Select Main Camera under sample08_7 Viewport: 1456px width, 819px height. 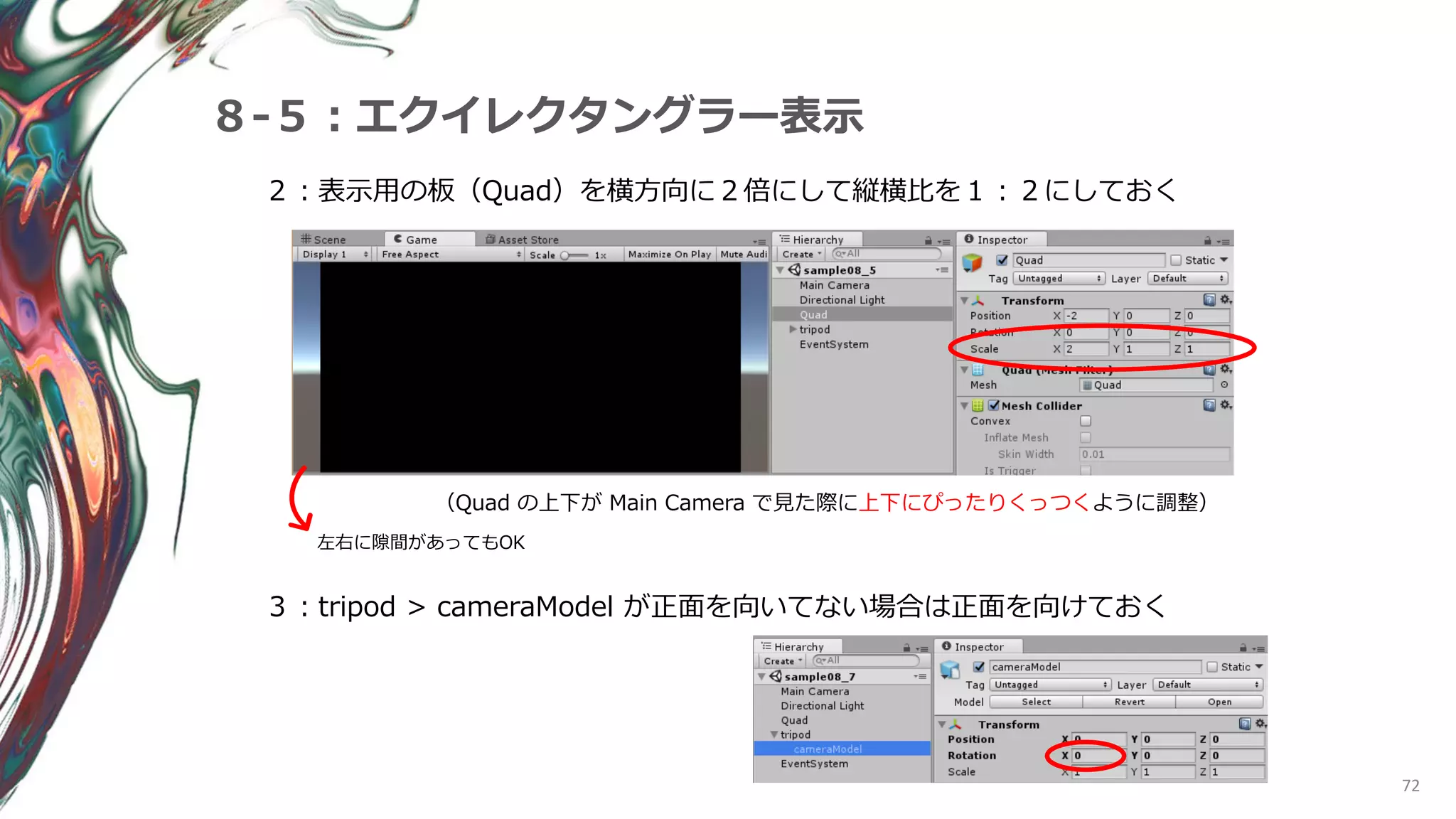click(x=815, y=691)
